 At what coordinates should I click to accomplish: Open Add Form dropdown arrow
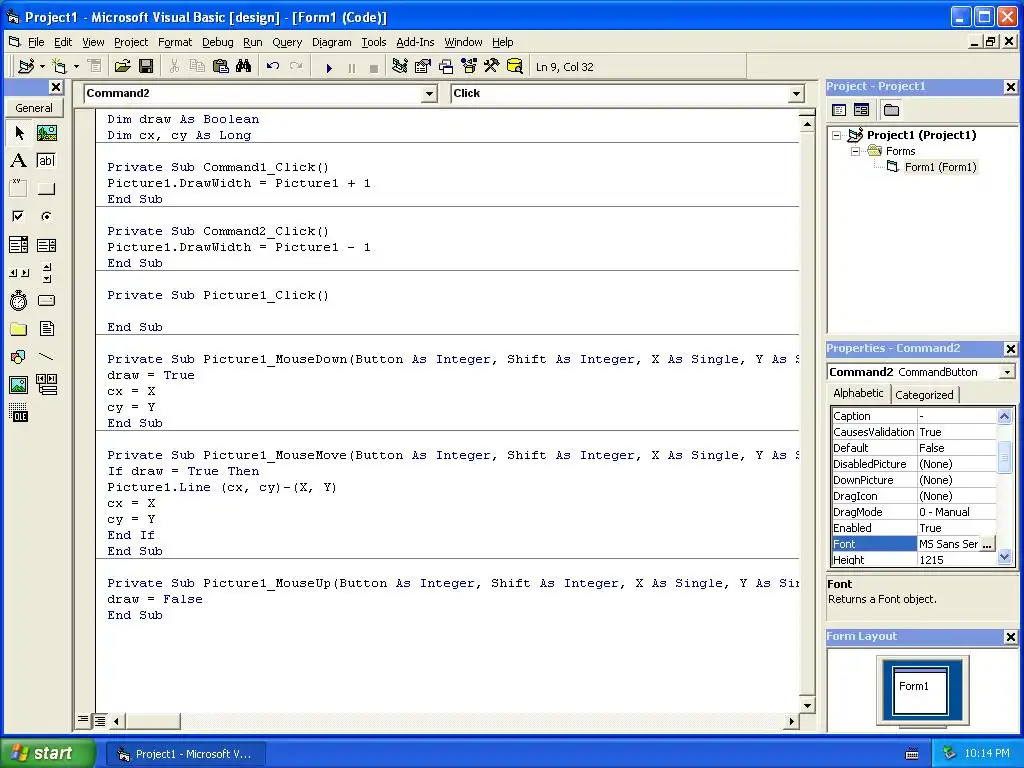(x=76, y=67)
